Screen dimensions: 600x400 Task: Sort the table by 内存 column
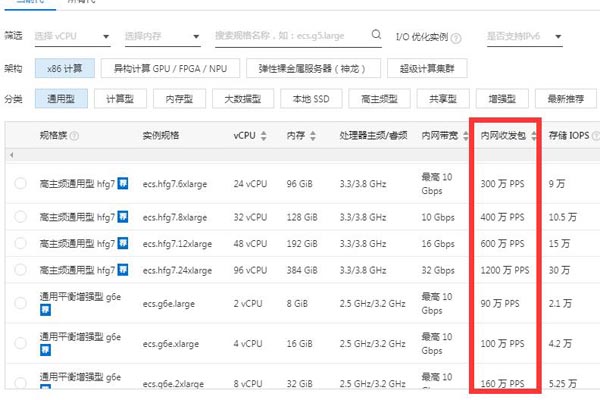(308, 135)
